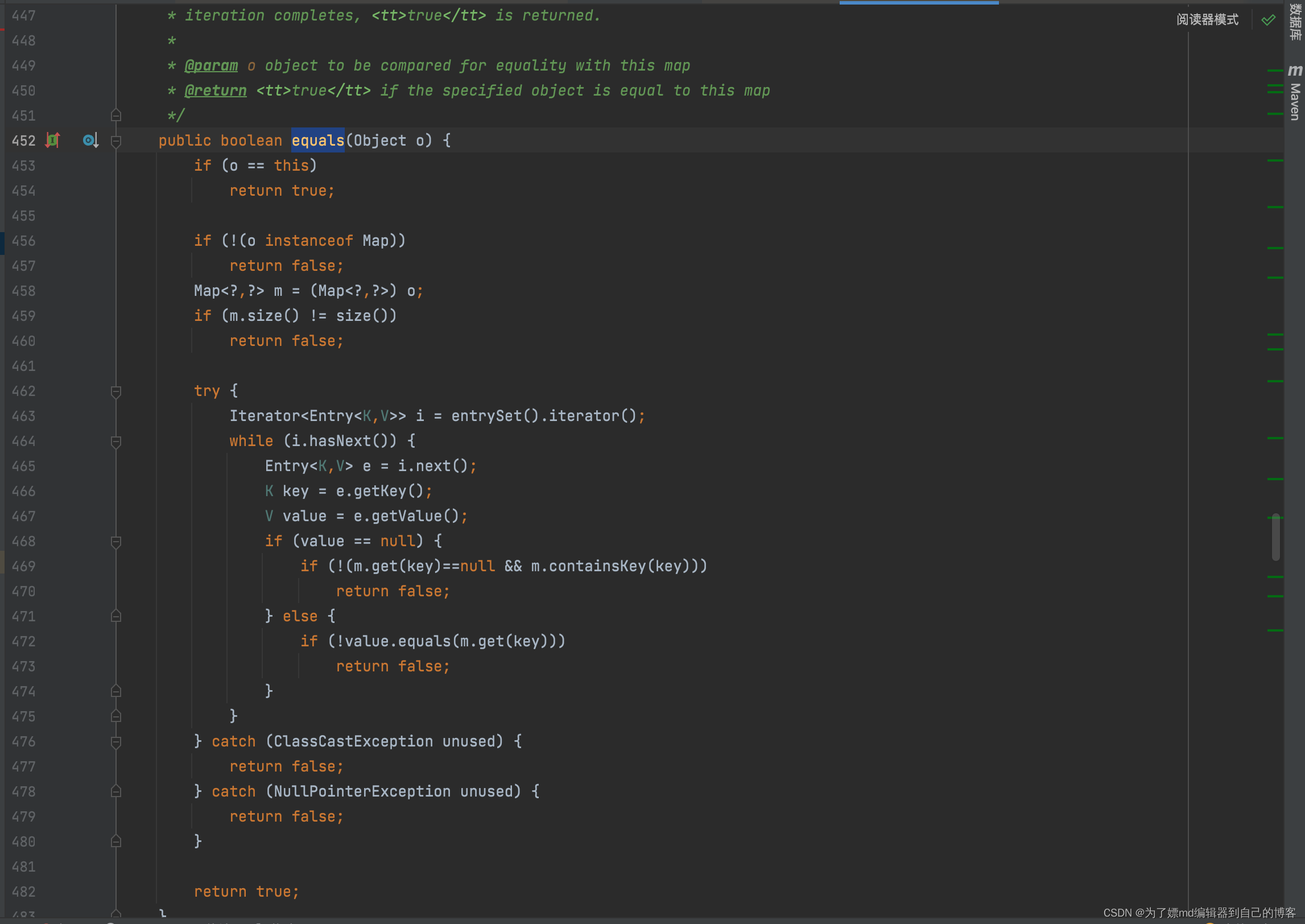Click 'value.equals' call on line 472

[x=398, y=641]
